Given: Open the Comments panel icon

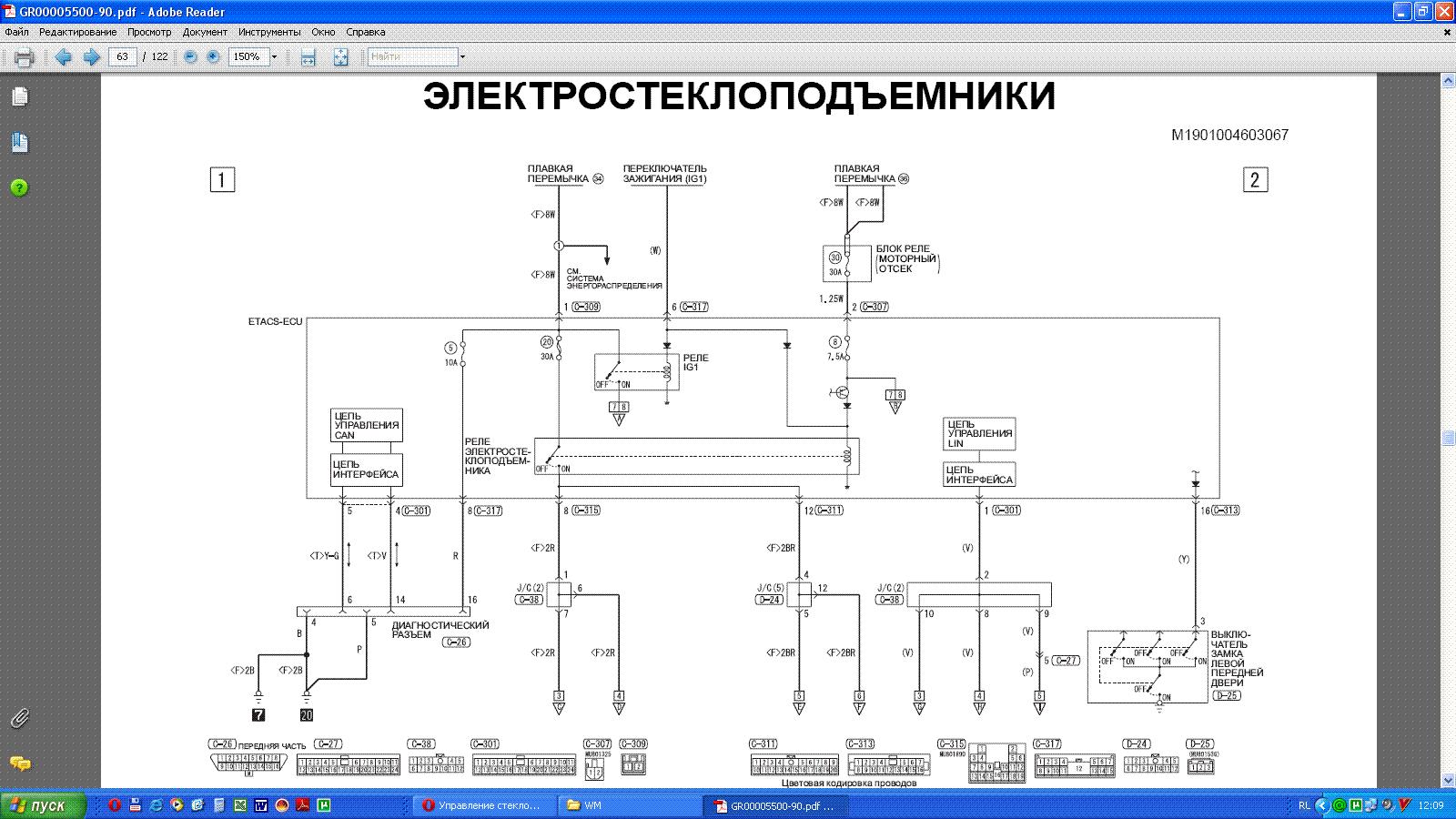Looking at the screenshot, I should click(19, 763).
